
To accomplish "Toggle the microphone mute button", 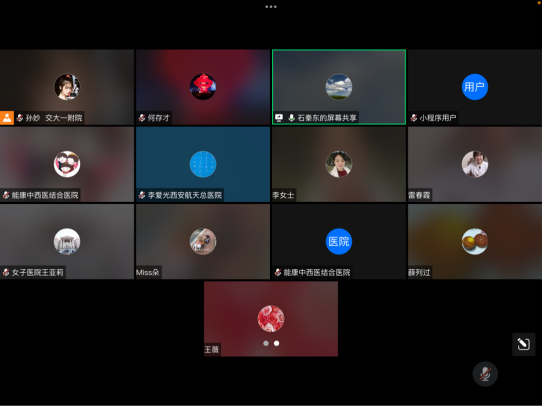I will [485, 374].
